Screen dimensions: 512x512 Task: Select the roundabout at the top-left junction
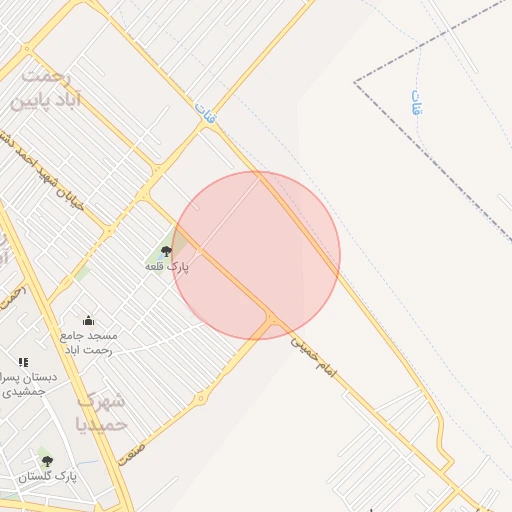coord(27,49)
